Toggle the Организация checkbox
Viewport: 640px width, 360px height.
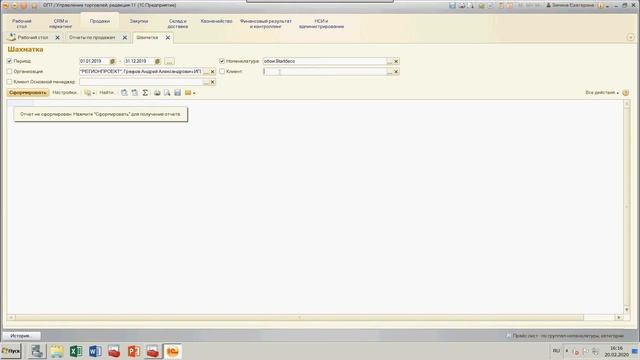click(9, 71)
